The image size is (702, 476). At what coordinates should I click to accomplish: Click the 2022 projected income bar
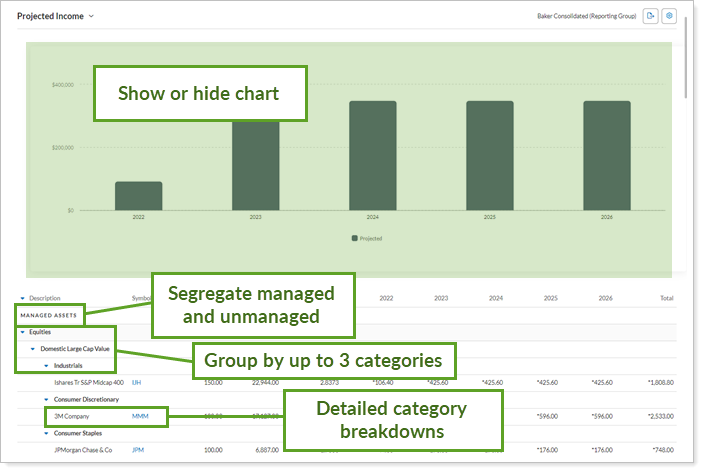[138, 196]
